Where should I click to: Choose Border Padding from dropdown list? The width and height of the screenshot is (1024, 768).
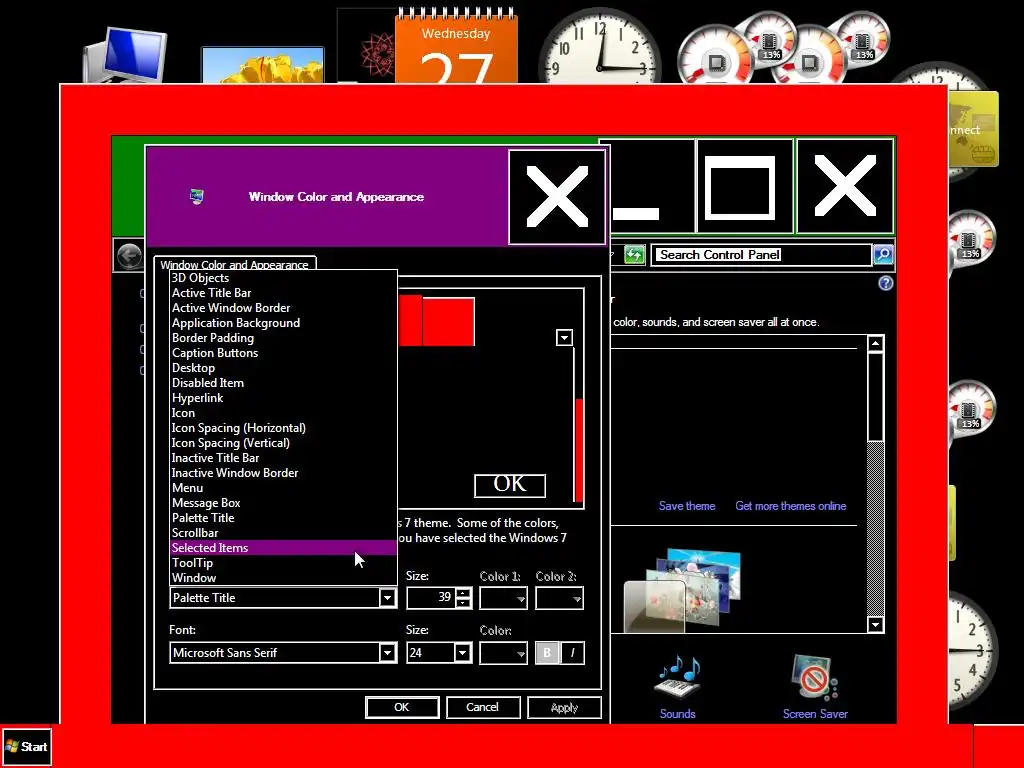(x=283, y=338)
